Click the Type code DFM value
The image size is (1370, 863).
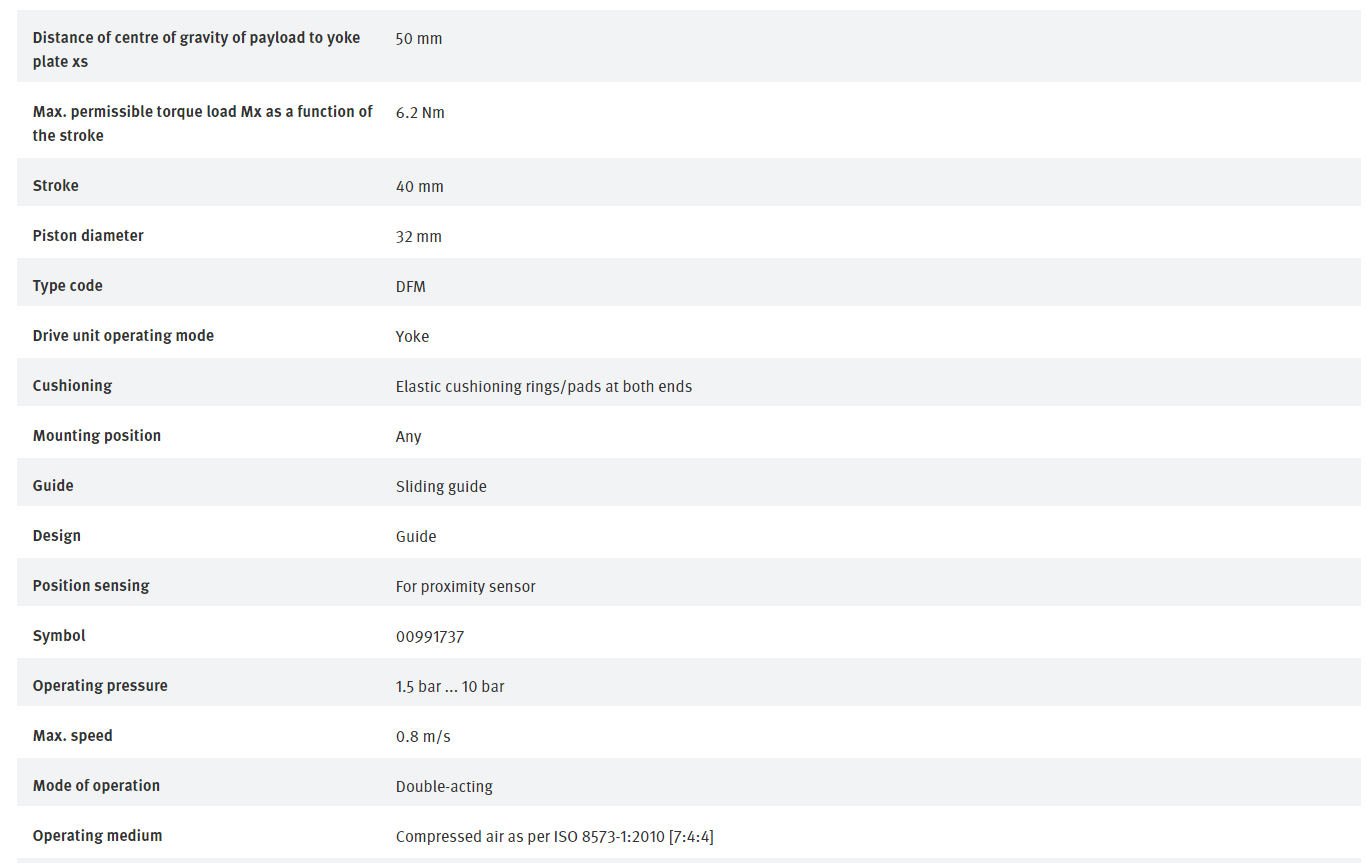(410, 287)
